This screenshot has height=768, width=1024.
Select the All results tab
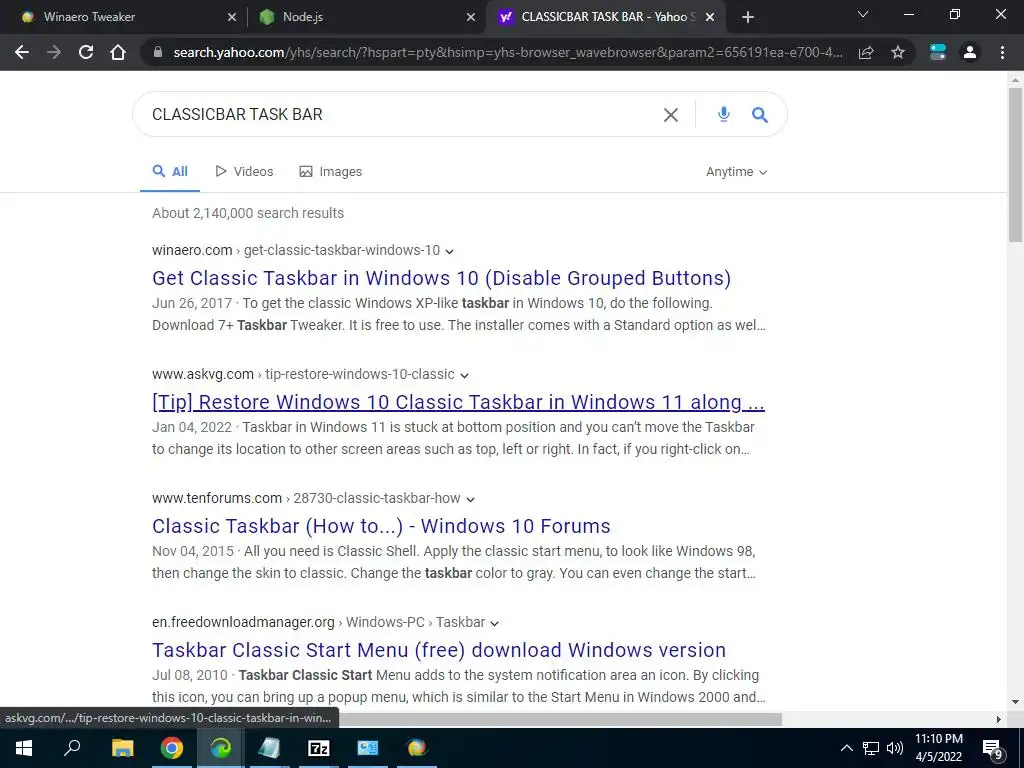pyautogui.click(x=170, y=172)
